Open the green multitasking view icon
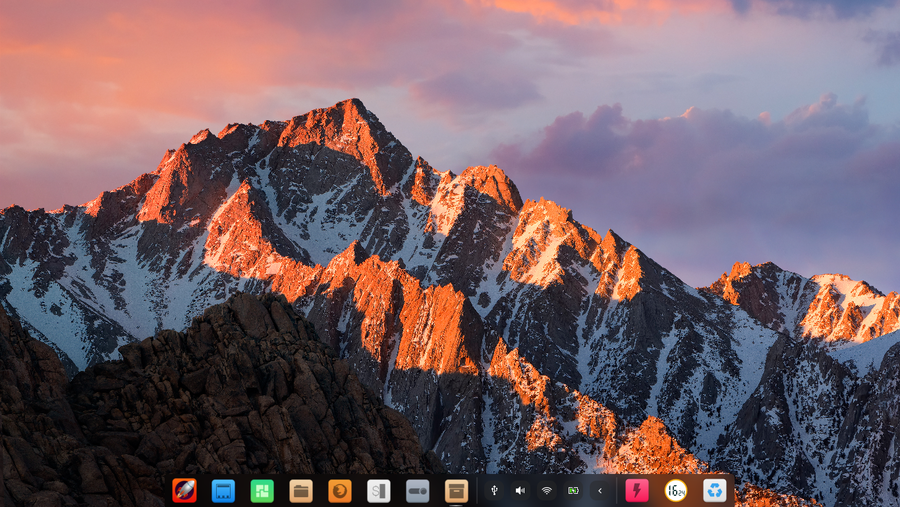 [262, 490]
